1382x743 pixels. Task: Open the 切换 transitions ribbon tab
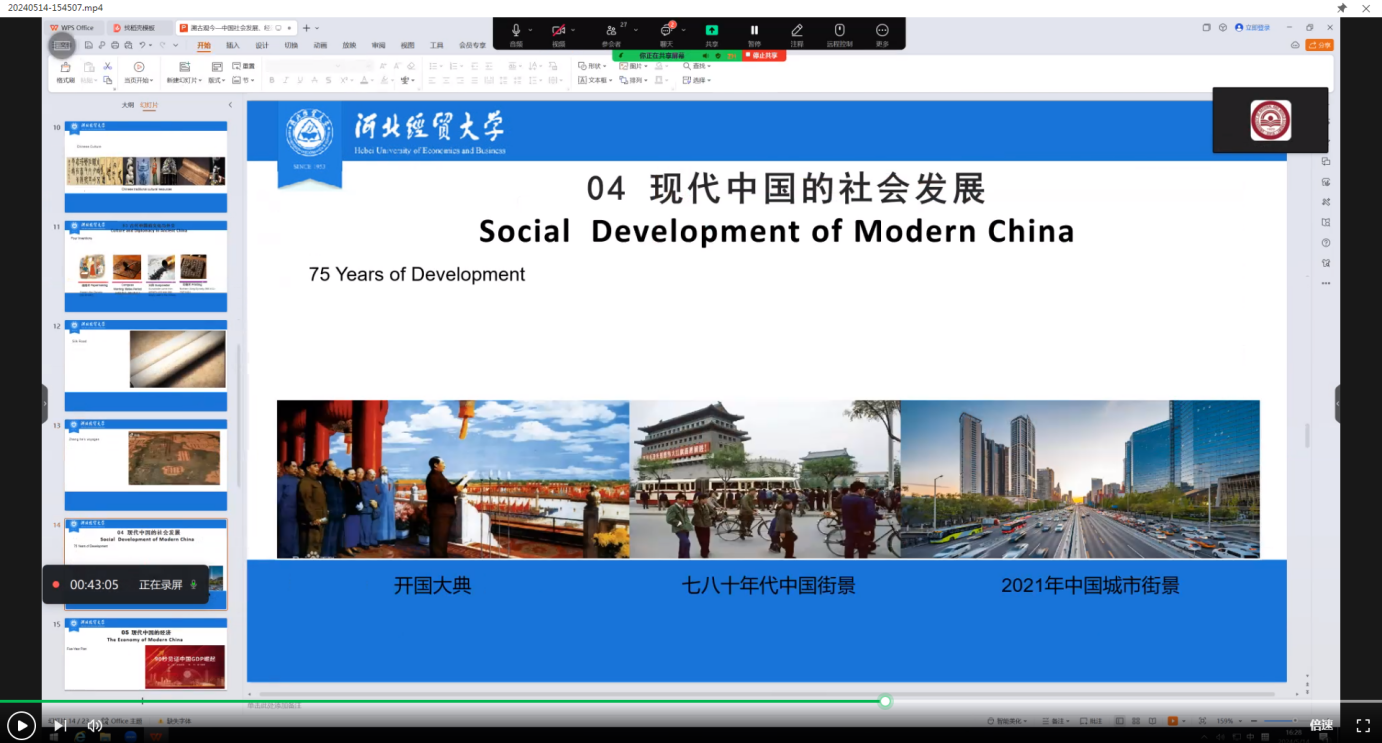[291, 45]
